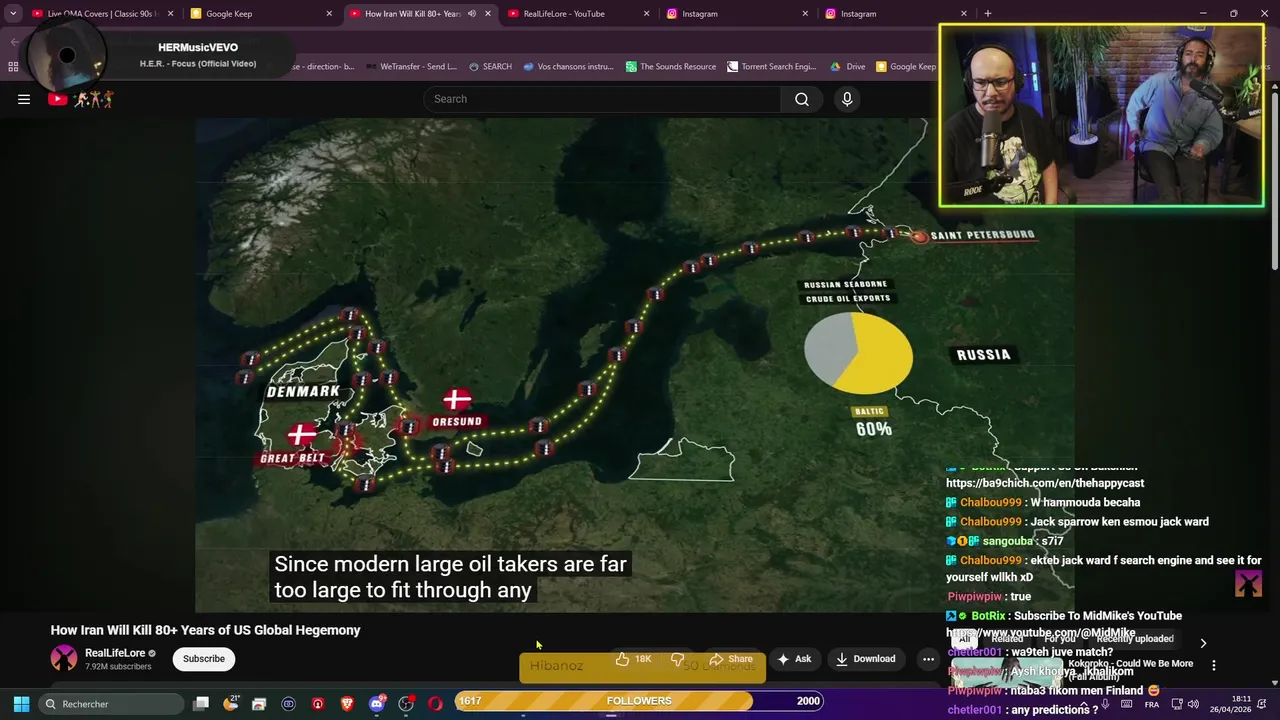Dislike the video with thumbs-down icon
The image size is (1280, 720).
[677, 659]
